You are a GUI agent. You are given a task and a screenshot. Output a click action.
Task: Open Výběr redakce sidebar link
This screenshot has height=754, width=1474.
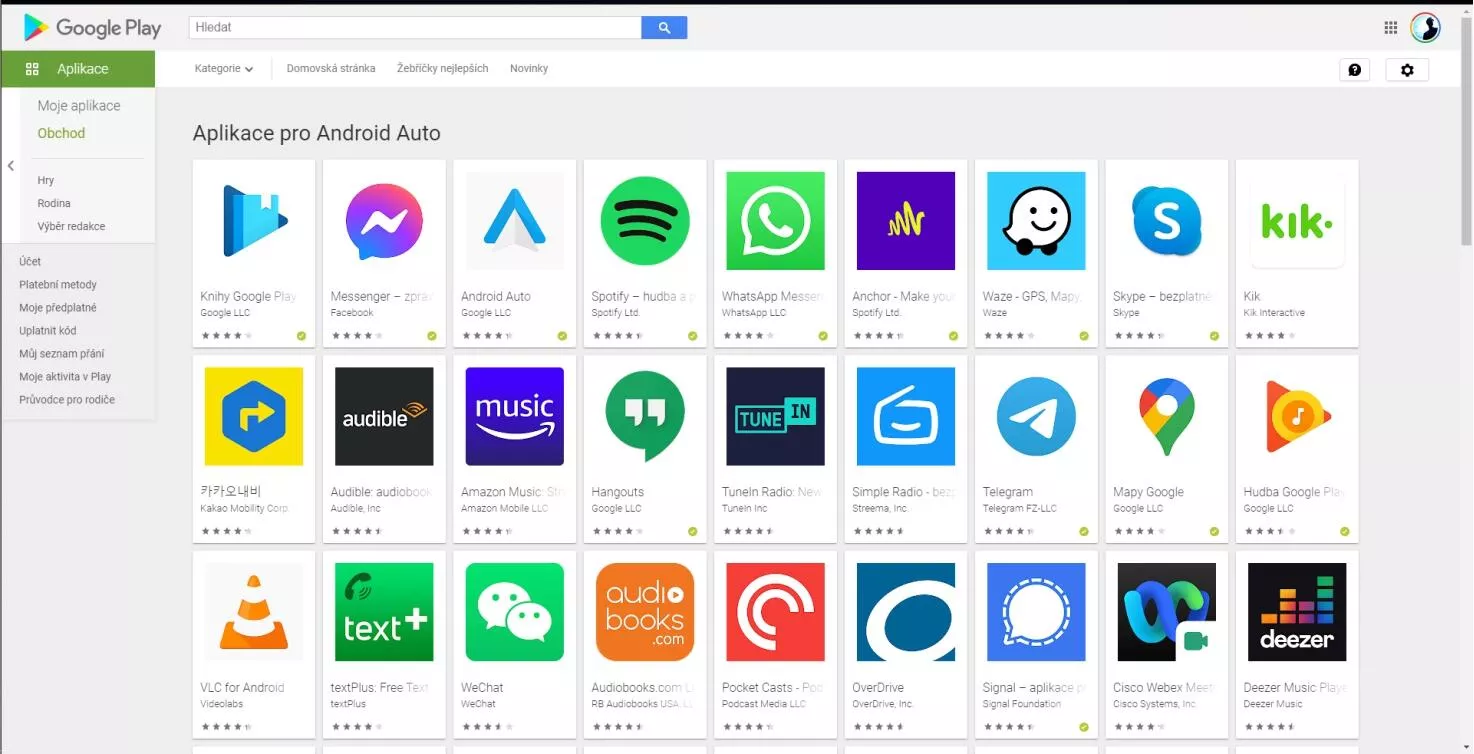point(71,227)
